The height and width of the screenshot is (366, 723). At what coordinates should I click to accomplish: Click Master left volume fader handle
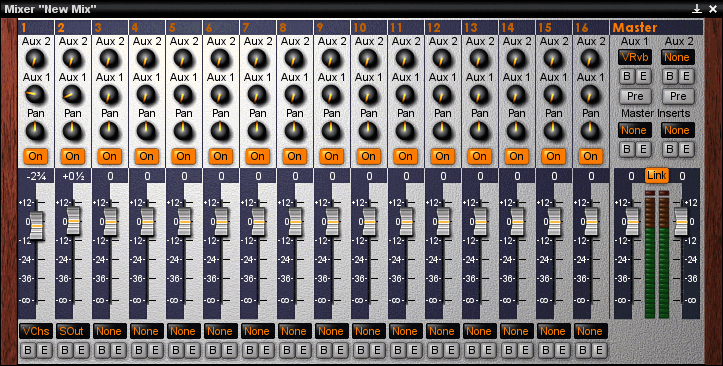coord(632,222)
